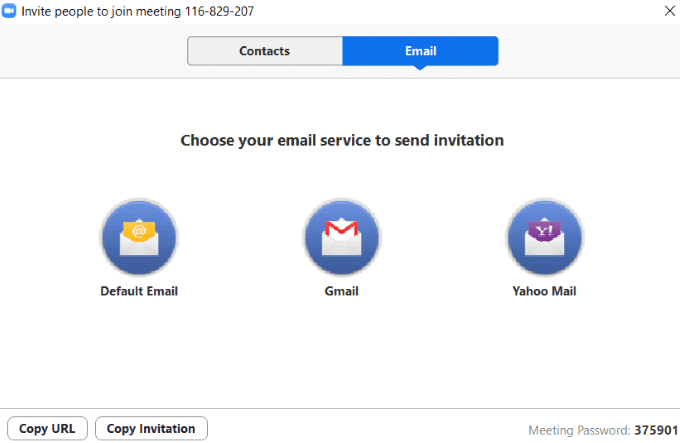Click the meeting password number 375901
The width and height of the screenshot is (680, 443).
pos(655,430)
